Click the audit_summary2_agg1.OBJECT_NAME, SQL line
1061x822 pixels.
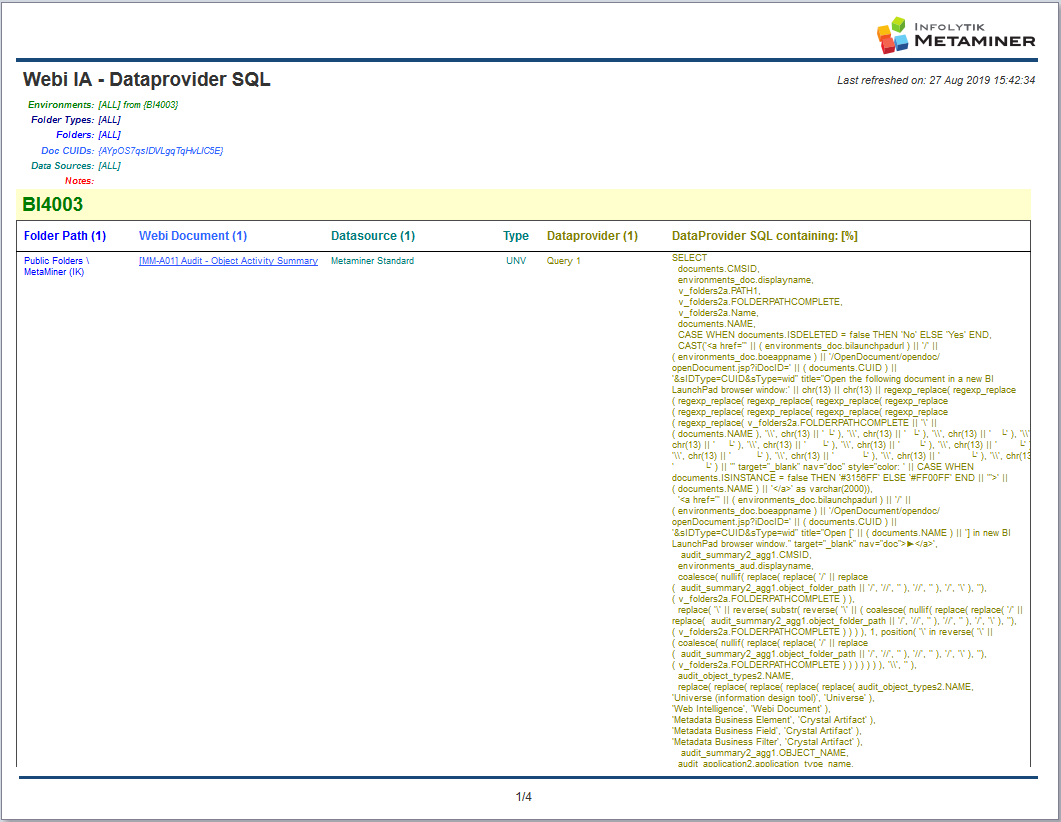(765, 753)
